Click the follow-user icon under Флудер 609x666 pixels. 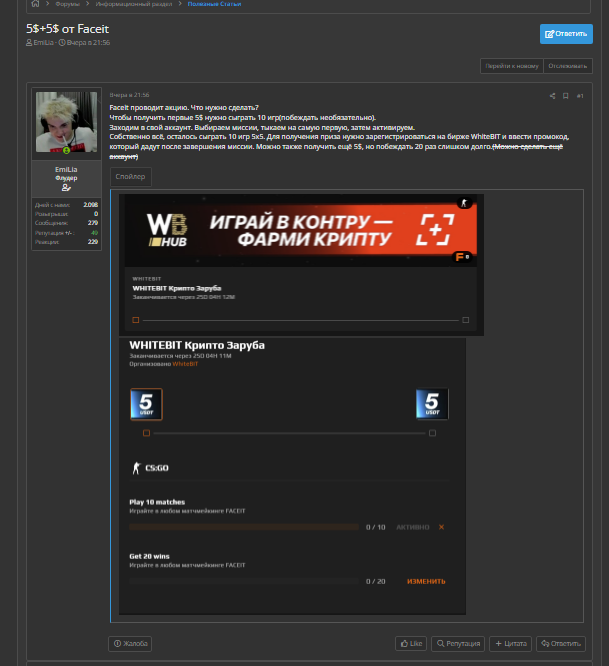[66, 187]
